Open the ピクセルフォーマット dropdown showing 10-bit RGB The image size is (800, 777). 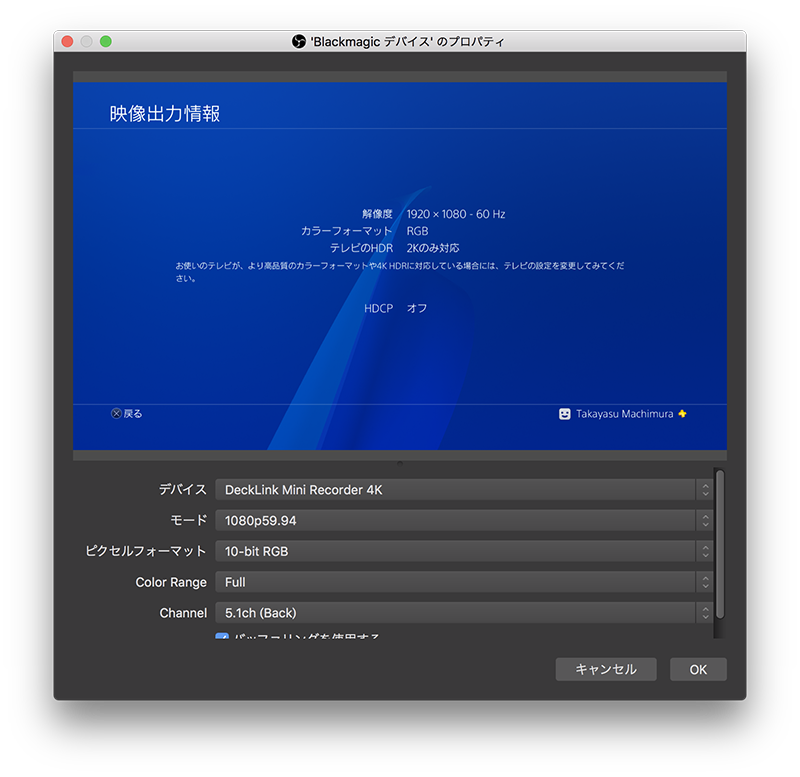pyautogui.click(x=464, y=551)
